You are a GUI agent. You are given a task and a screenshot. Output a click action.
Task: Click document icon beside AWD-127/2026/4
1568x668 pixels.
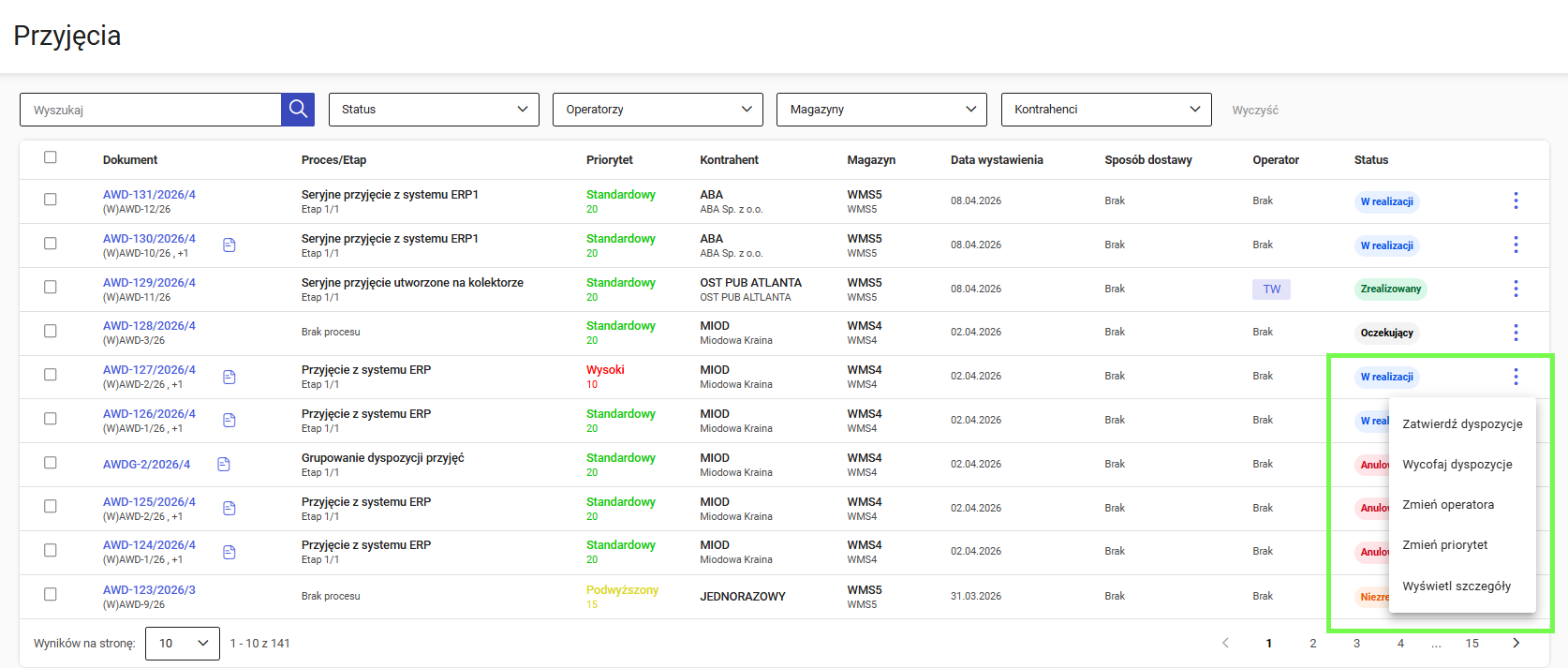[229, 377]
